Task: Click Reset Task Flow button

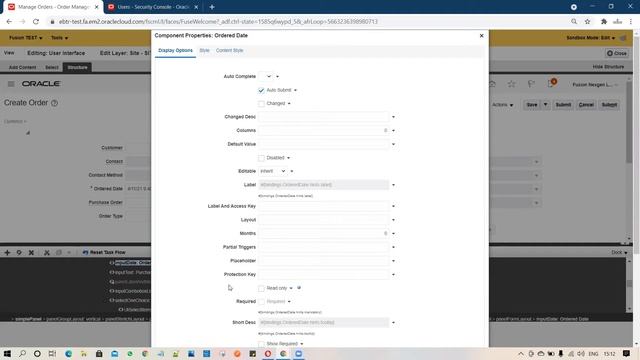Action: point(104,253)
